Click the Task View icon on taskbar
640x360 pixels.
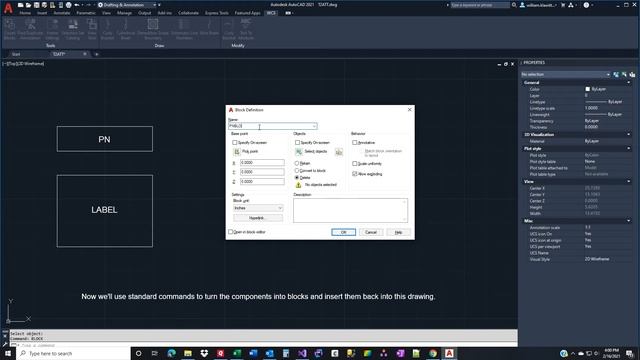(155, 353)
